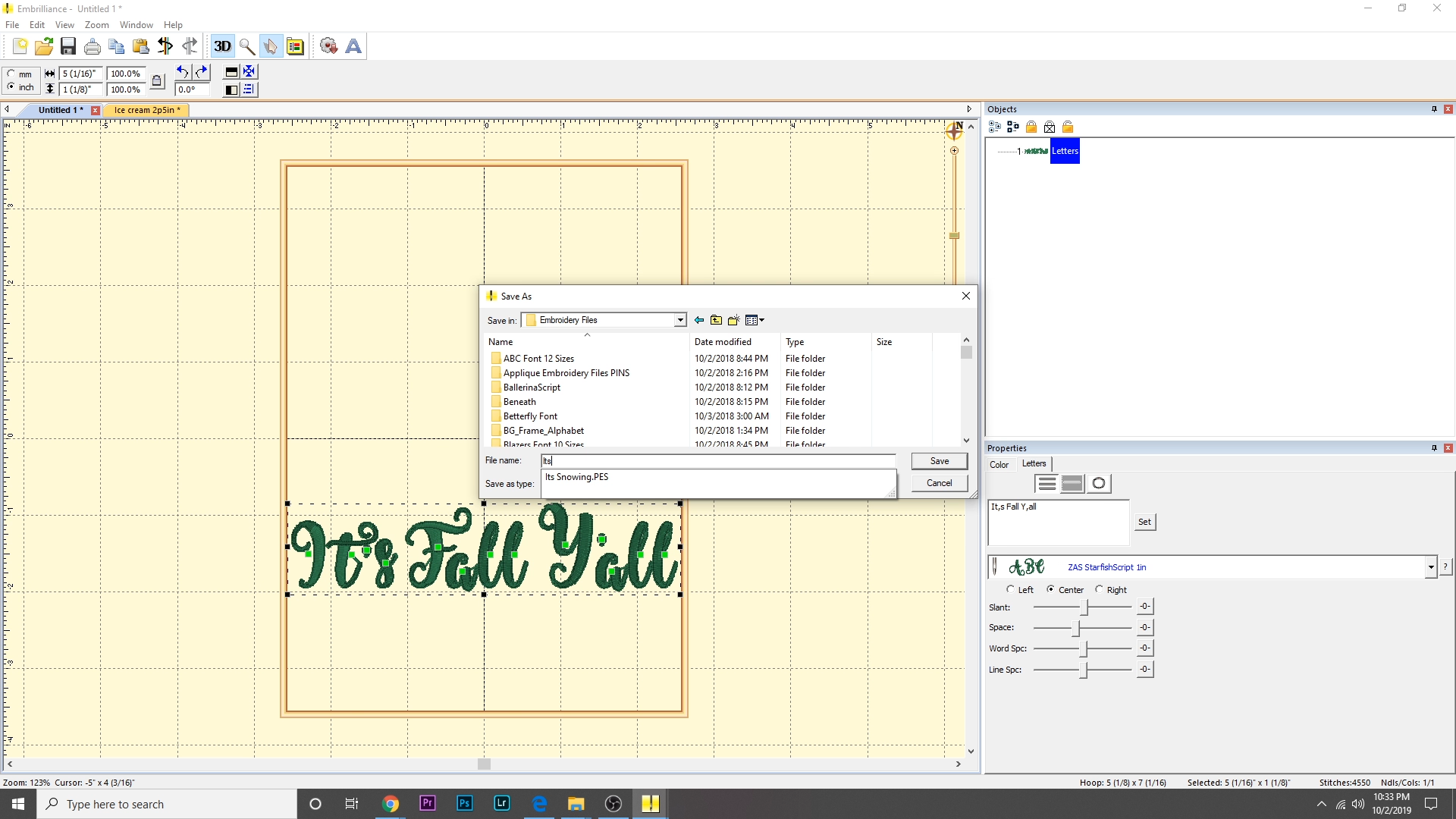Select the Lettering tool (blue A)

pyautogui.click(x=353, y=46)
